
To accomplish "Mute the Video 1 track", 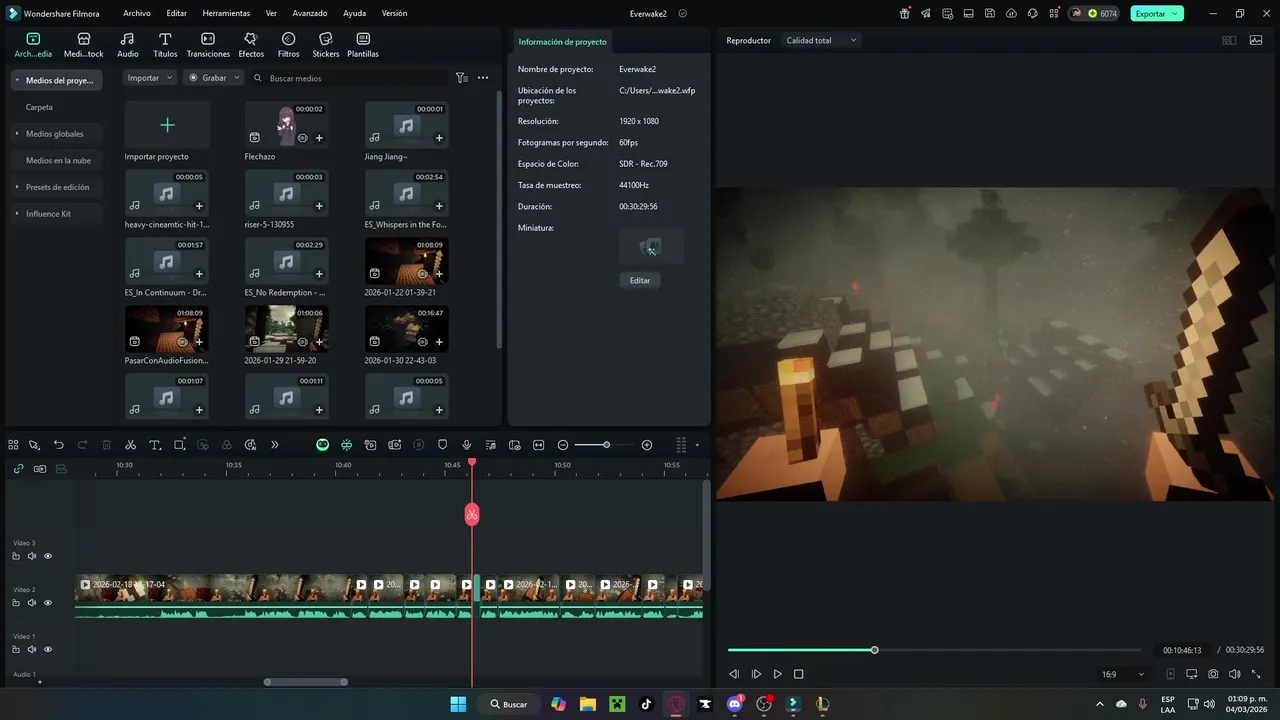I will pos(32,649).
